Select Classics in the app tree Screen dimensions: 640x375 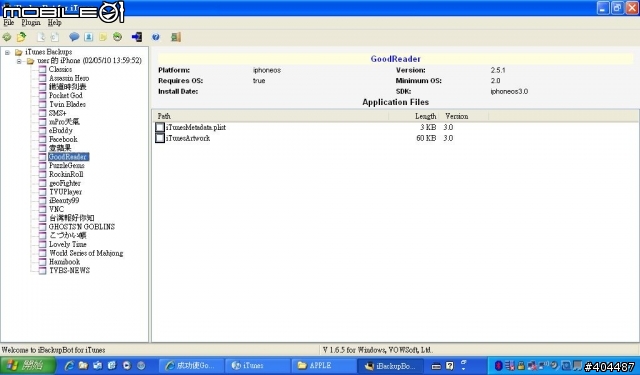(x=60, y=69)
